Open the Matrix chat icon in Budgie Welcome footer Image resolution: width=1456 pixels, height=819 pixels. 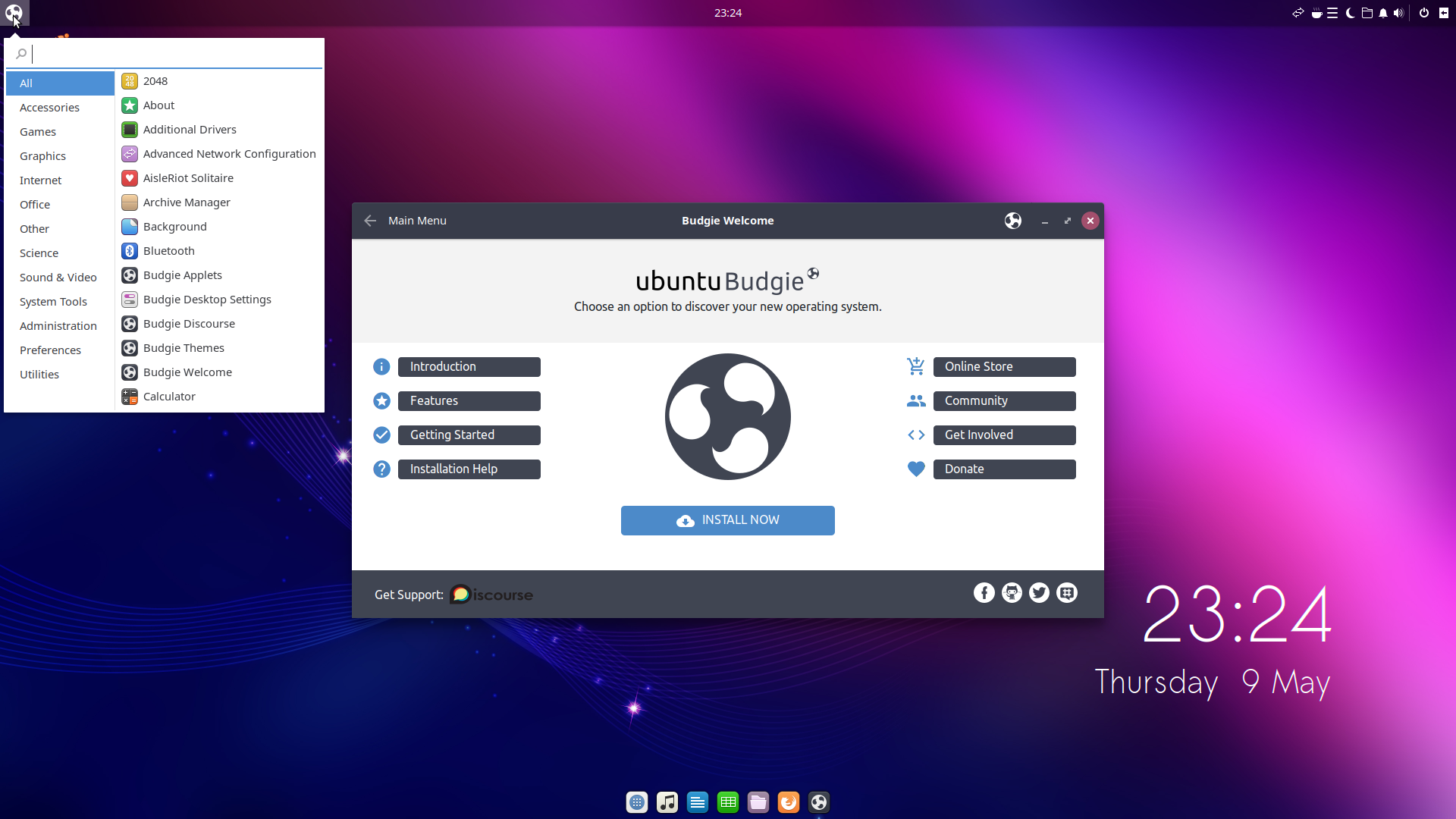coord(1067,593)
